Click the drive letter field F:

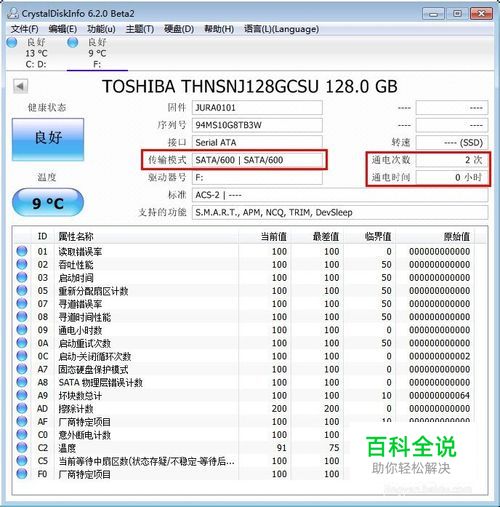pos(257,177)
